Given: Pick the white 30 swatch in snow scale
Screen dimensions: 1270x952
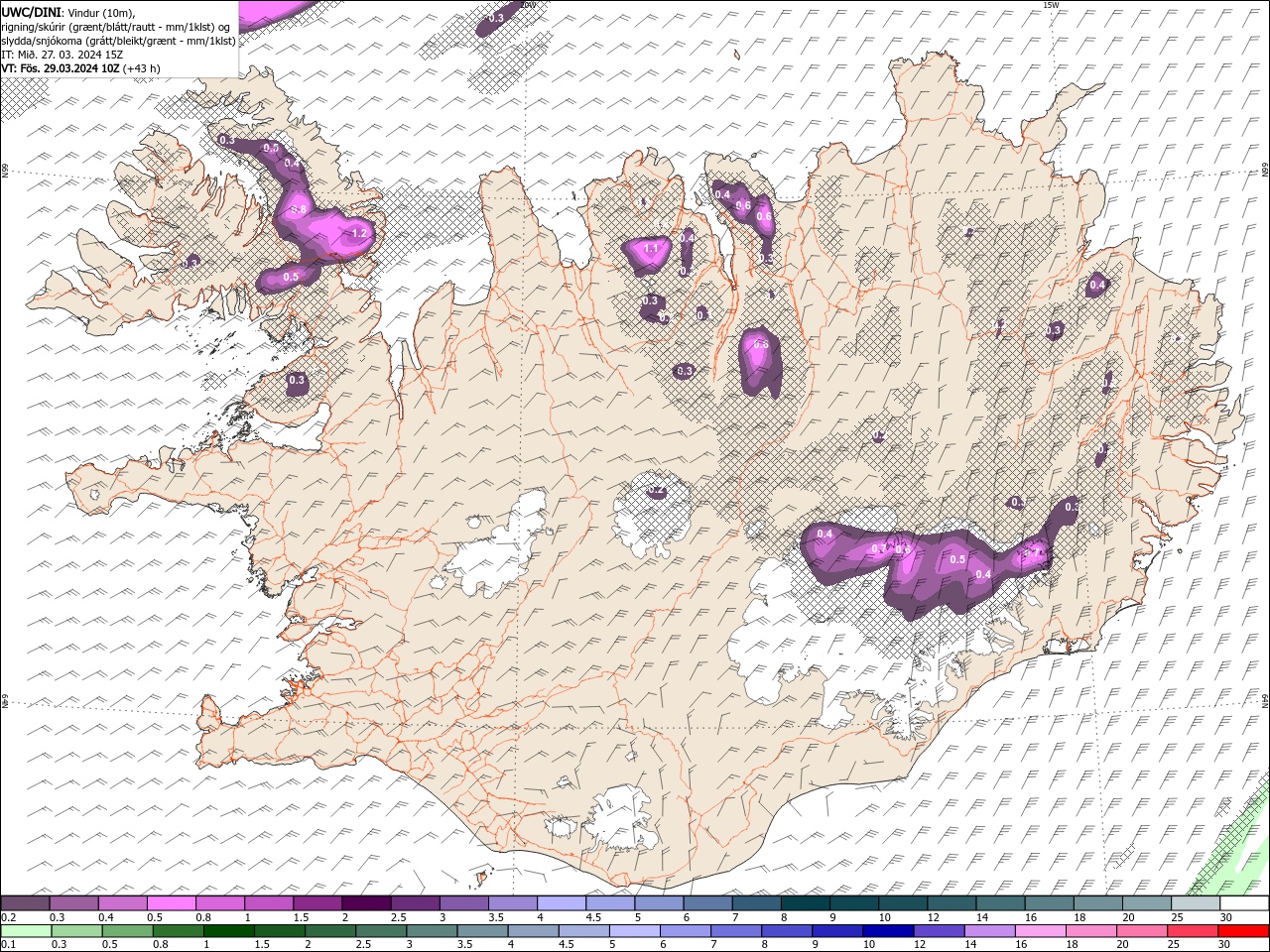Looking at the screenshot, I should click(1245, 903).
